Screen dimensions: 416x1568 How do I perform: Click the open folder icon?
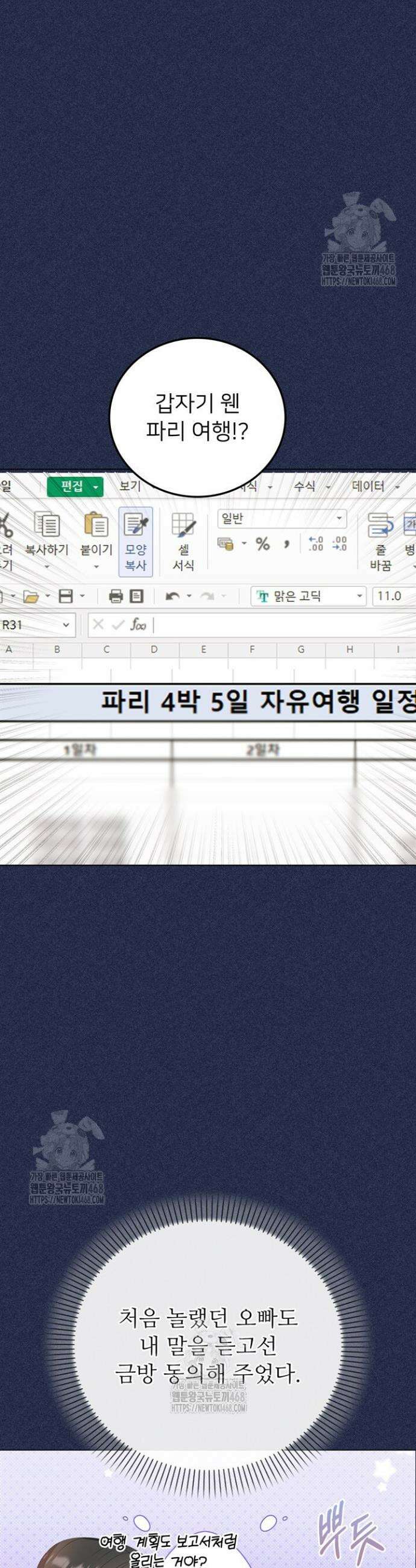click(30, 596)
